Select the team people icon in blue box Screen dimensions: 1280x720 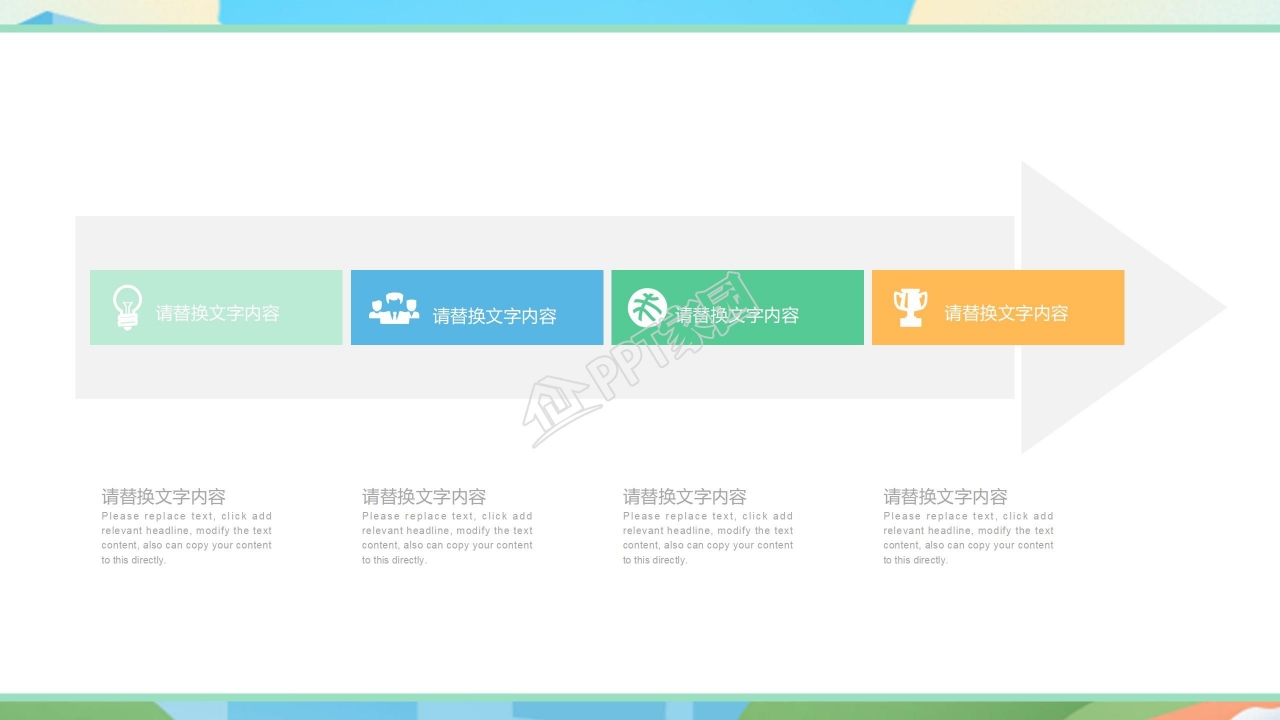(394, 308)
